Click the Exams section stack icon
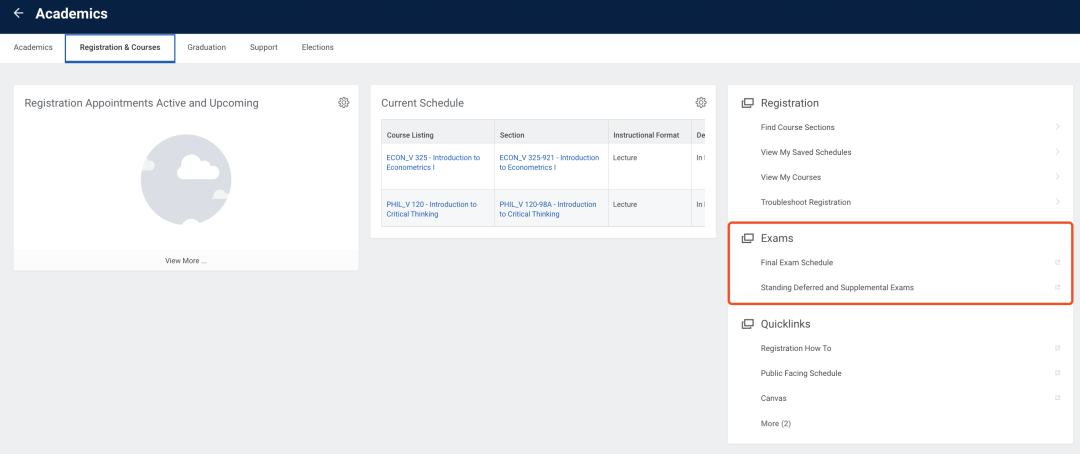This screenshot has width=1080, height=454. point(747,238)
